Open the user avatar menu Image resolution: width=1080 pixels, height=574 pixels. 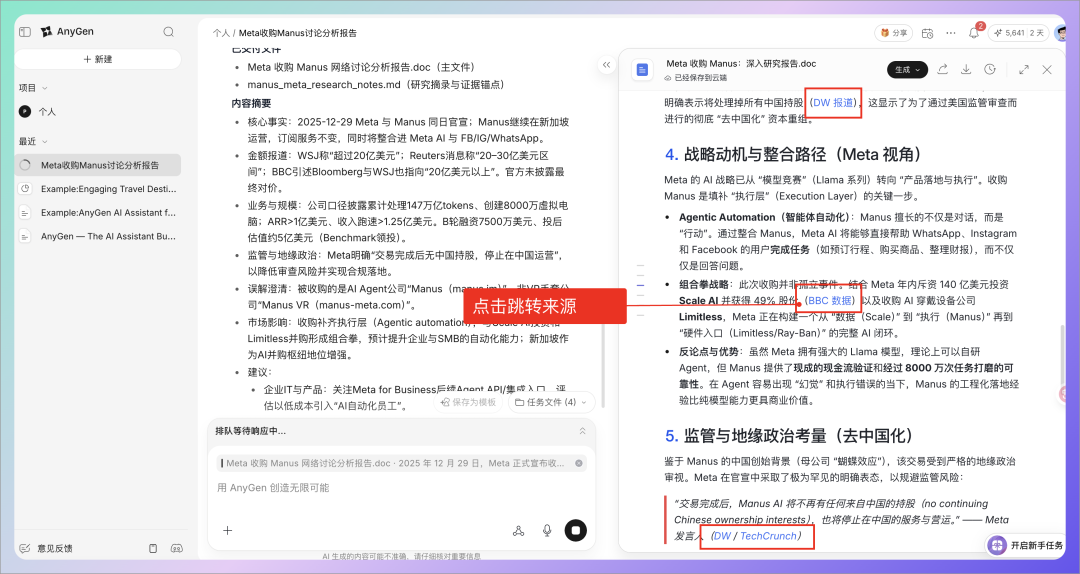click(1061, 32)
